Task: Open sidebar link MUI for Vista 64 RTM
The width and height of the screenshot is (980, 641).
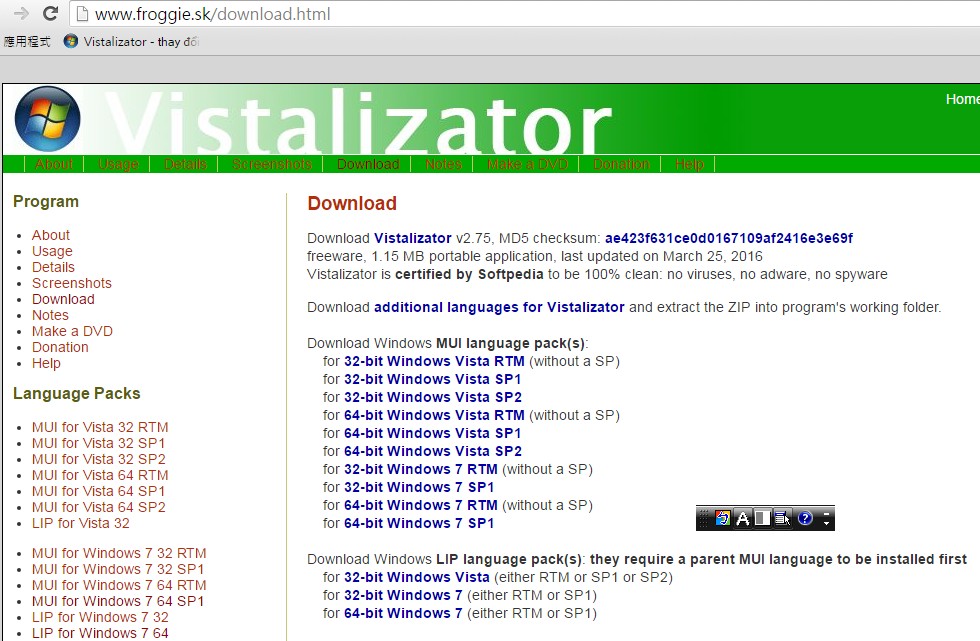Action: pos(100,475)
